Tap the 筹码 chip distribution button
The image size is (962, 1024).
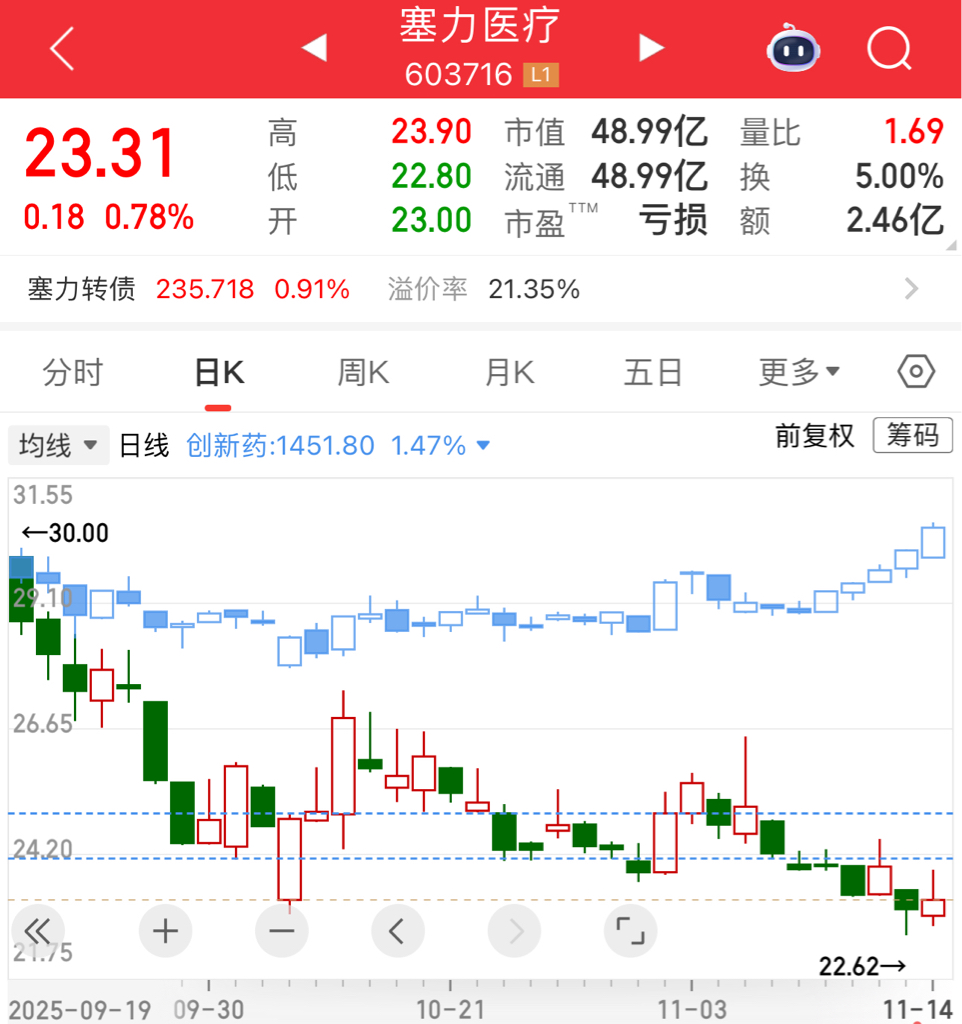click(913, 435)
